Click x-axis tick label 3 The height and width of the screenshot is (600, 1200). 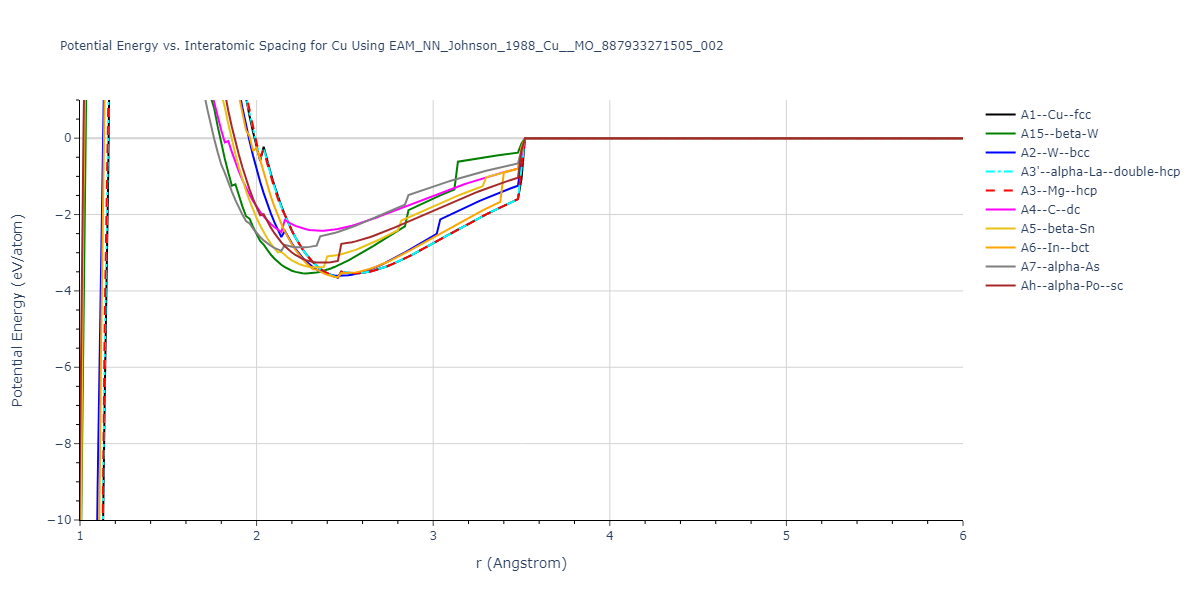[433, 536]
